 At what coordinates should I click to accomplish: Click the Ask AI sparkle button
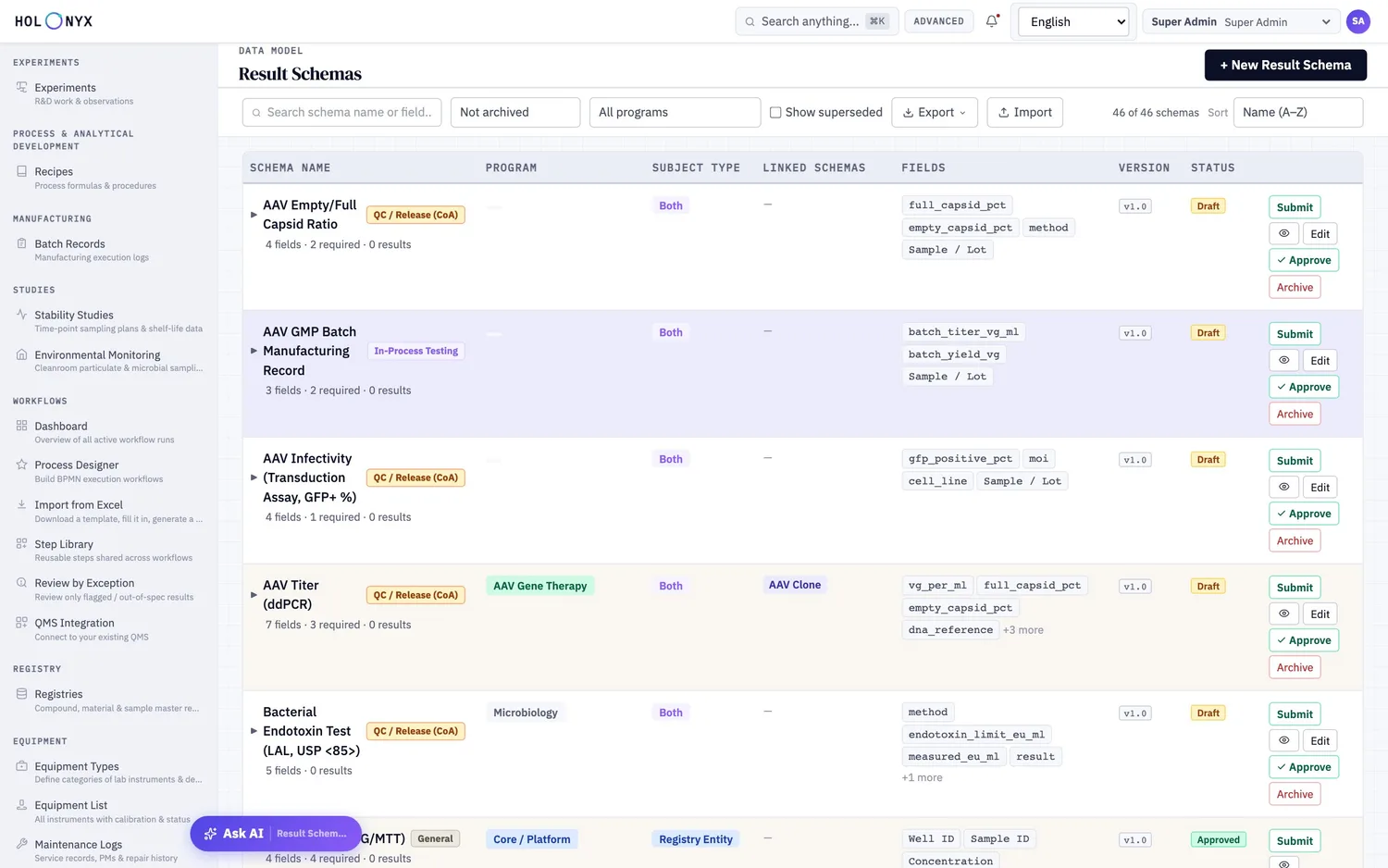click(276, 834)
